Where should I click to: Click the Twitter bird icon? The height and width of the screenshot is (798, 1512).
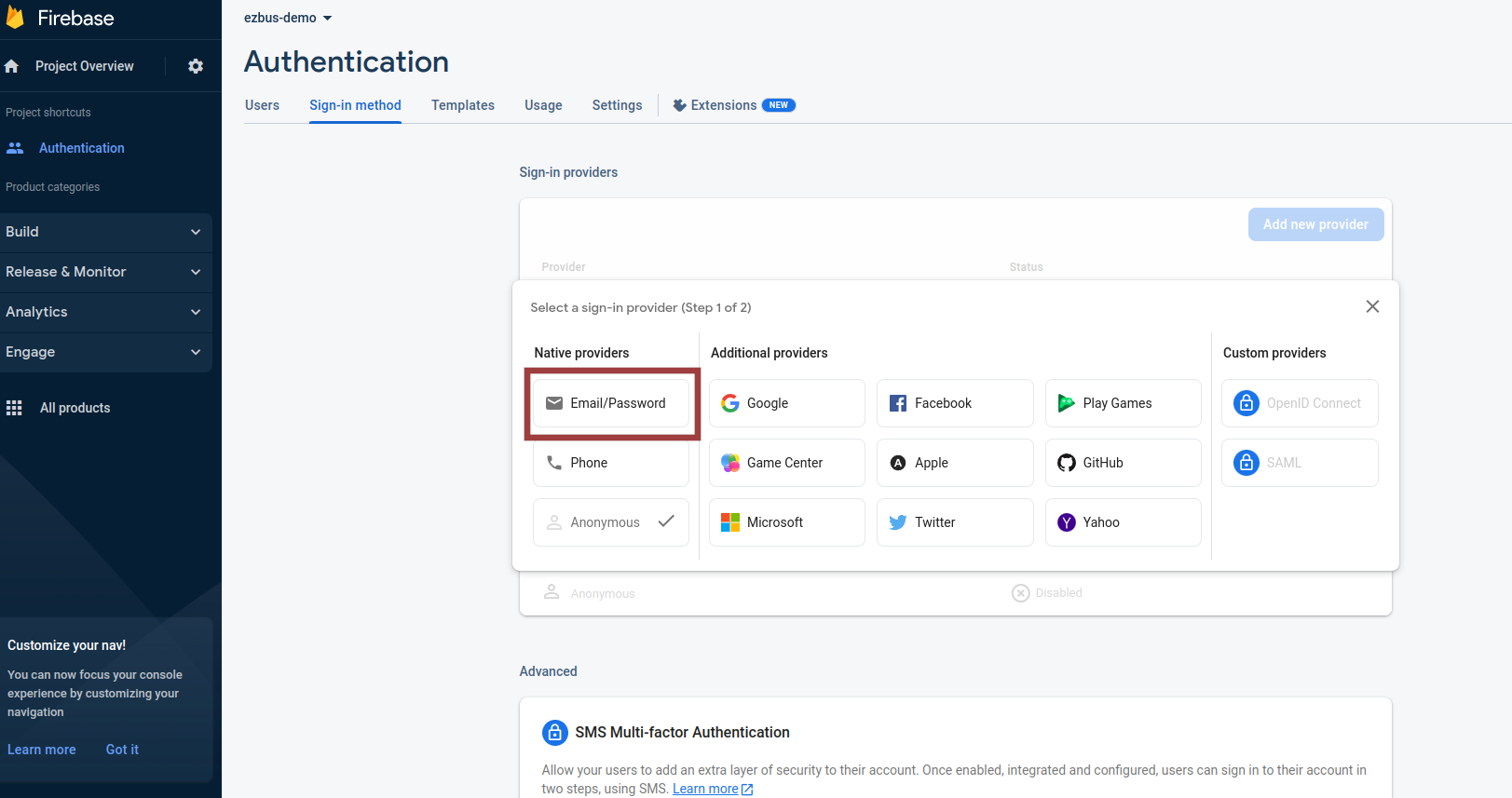coord(898,522)
